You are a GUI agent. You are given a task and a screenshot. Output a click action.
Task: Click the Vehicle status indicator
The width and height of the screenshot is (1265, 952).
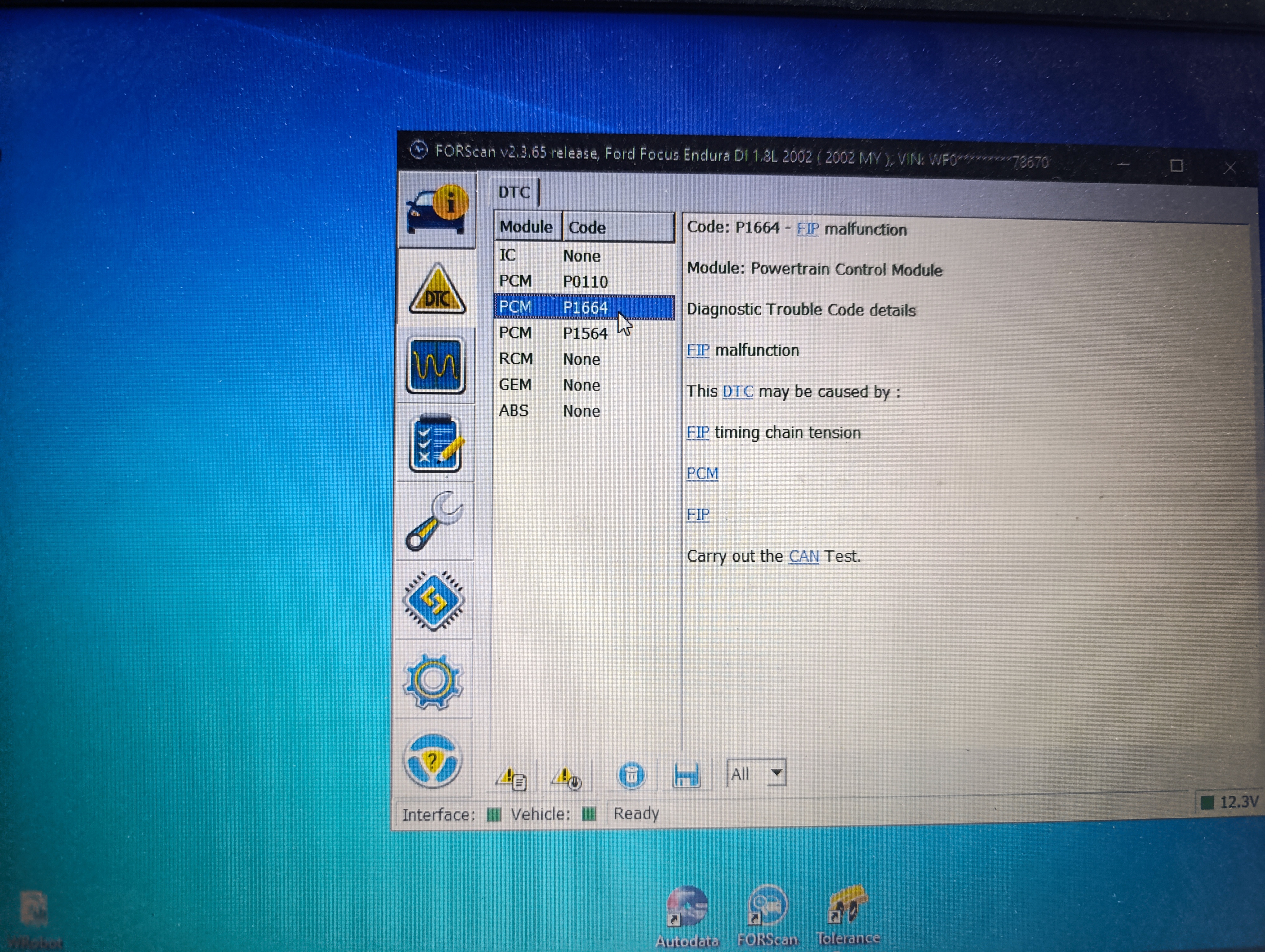pos(588,813)
